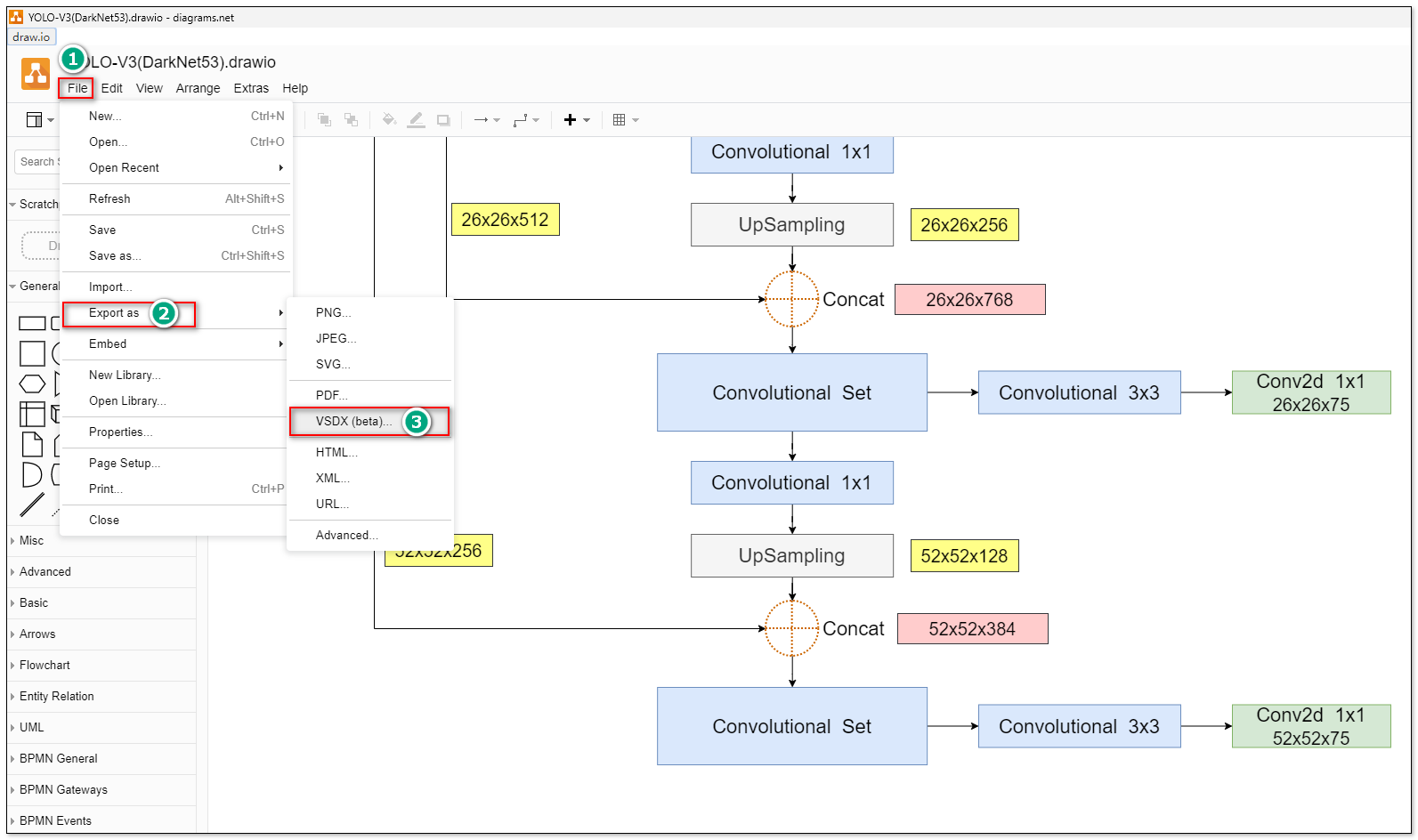Export the diagram as SVG...

click(x=370, y=364)
